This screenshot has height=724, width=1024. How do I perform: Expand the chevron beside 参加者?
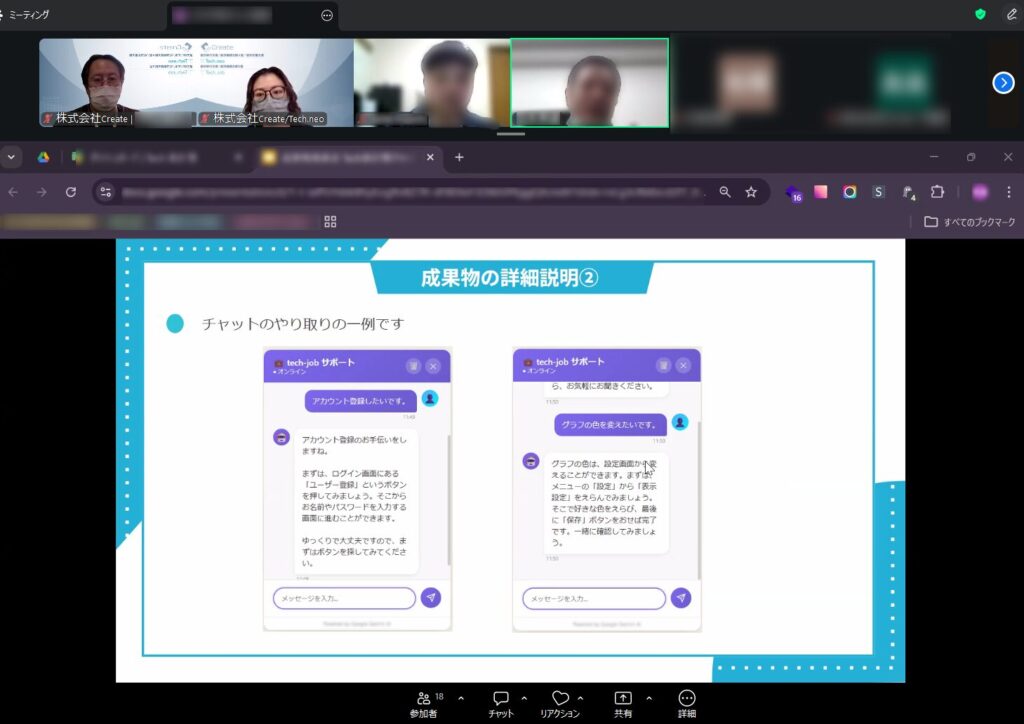461,698
